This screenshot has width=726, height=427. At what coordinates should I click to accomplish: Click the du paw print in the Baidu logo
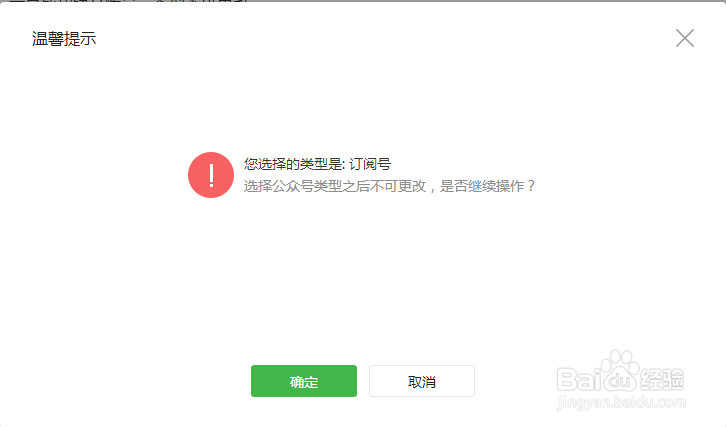[x=621, y=371]
